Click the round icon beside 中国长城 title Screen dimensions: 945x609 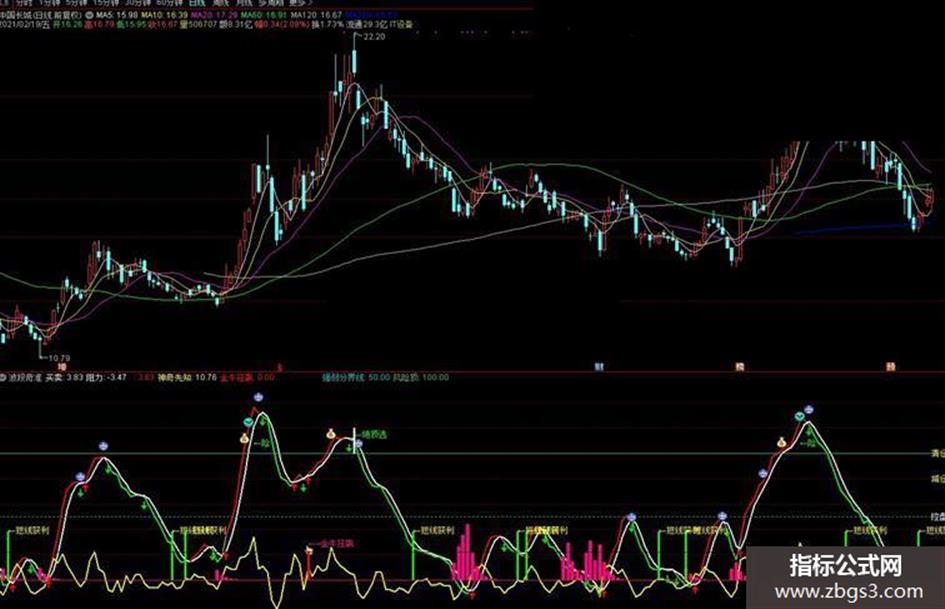coord(89,14)
